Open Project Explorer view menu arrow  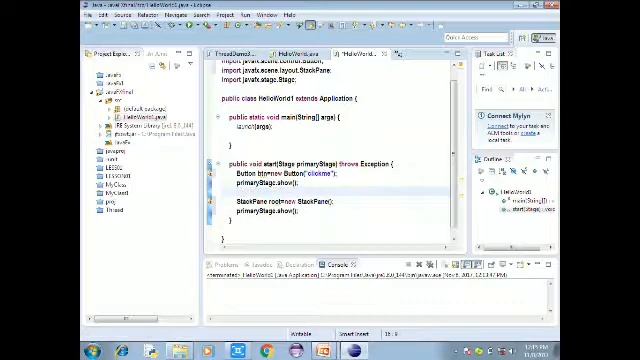tap(190, 64)
